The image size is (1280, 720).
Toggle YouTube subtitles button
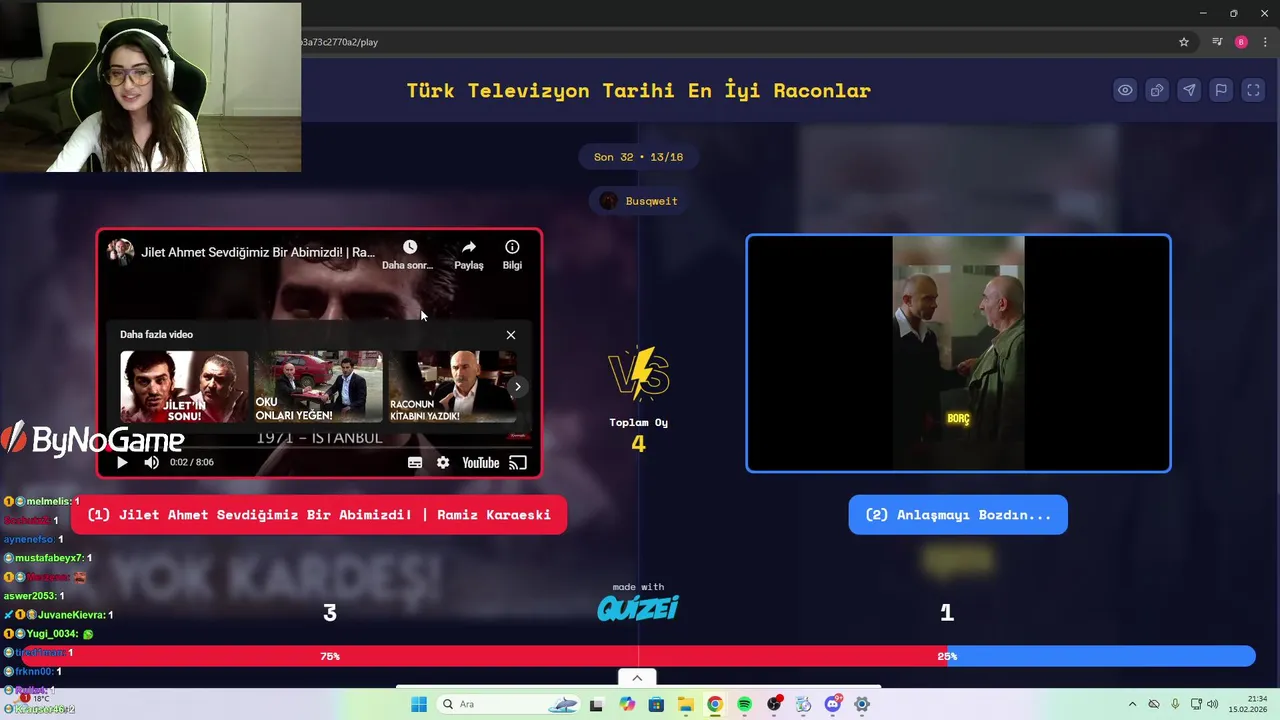click(x=415, y=462)
